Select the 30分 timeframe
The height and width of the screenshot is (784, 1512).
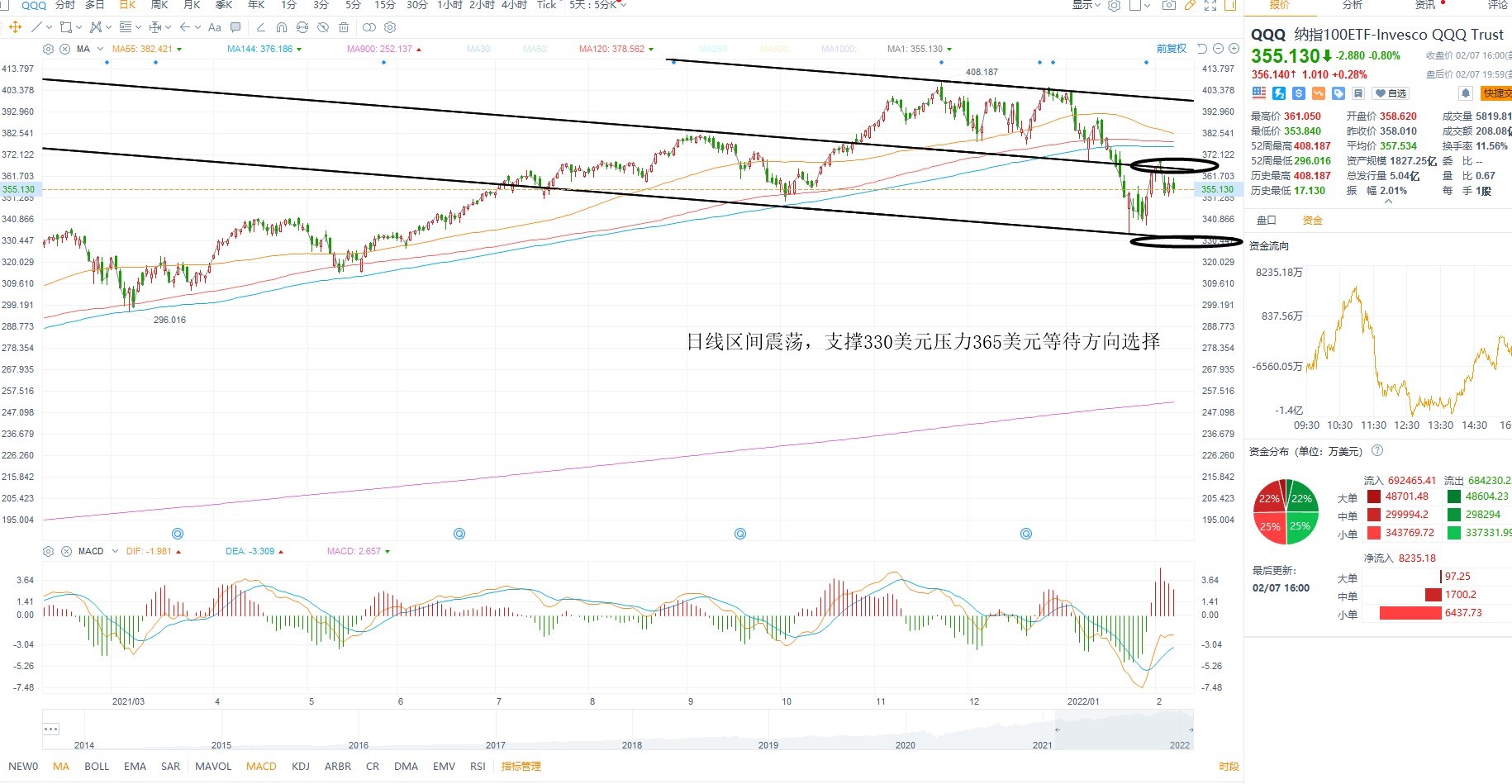point(416,5)
